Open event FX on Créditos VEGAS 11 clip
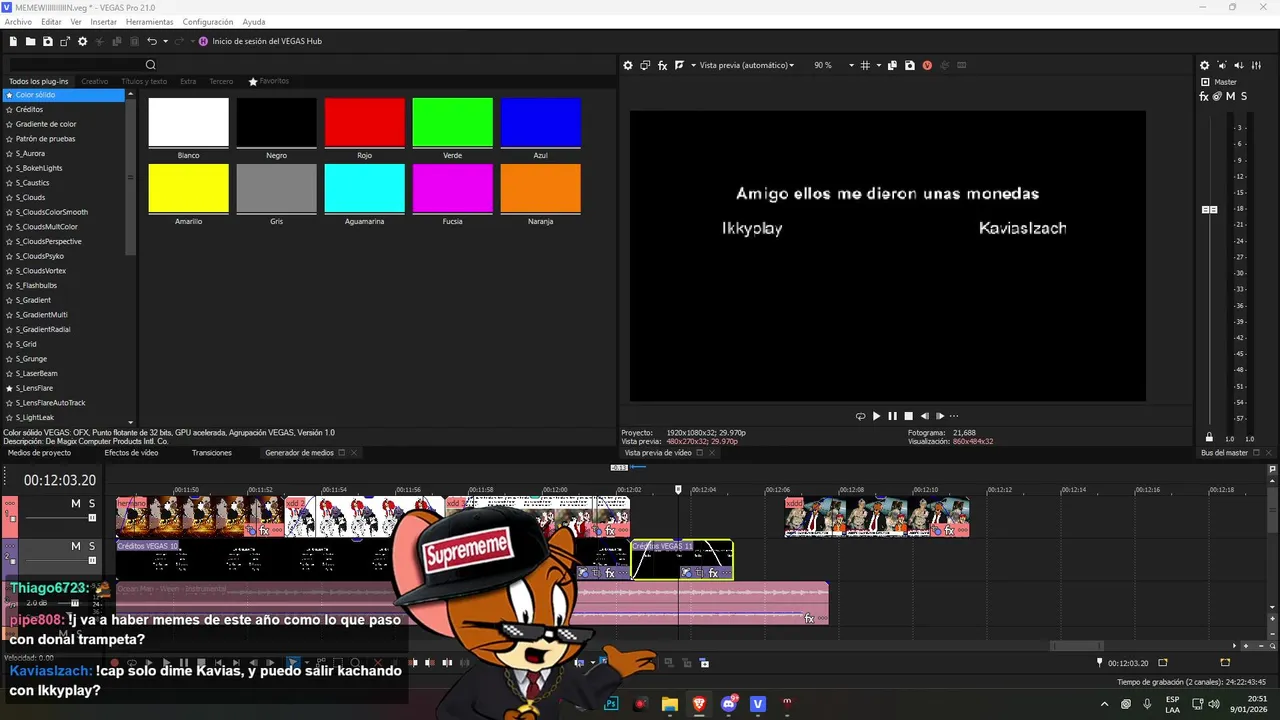This screenshot has width=1280, height=720. [713, 573]
